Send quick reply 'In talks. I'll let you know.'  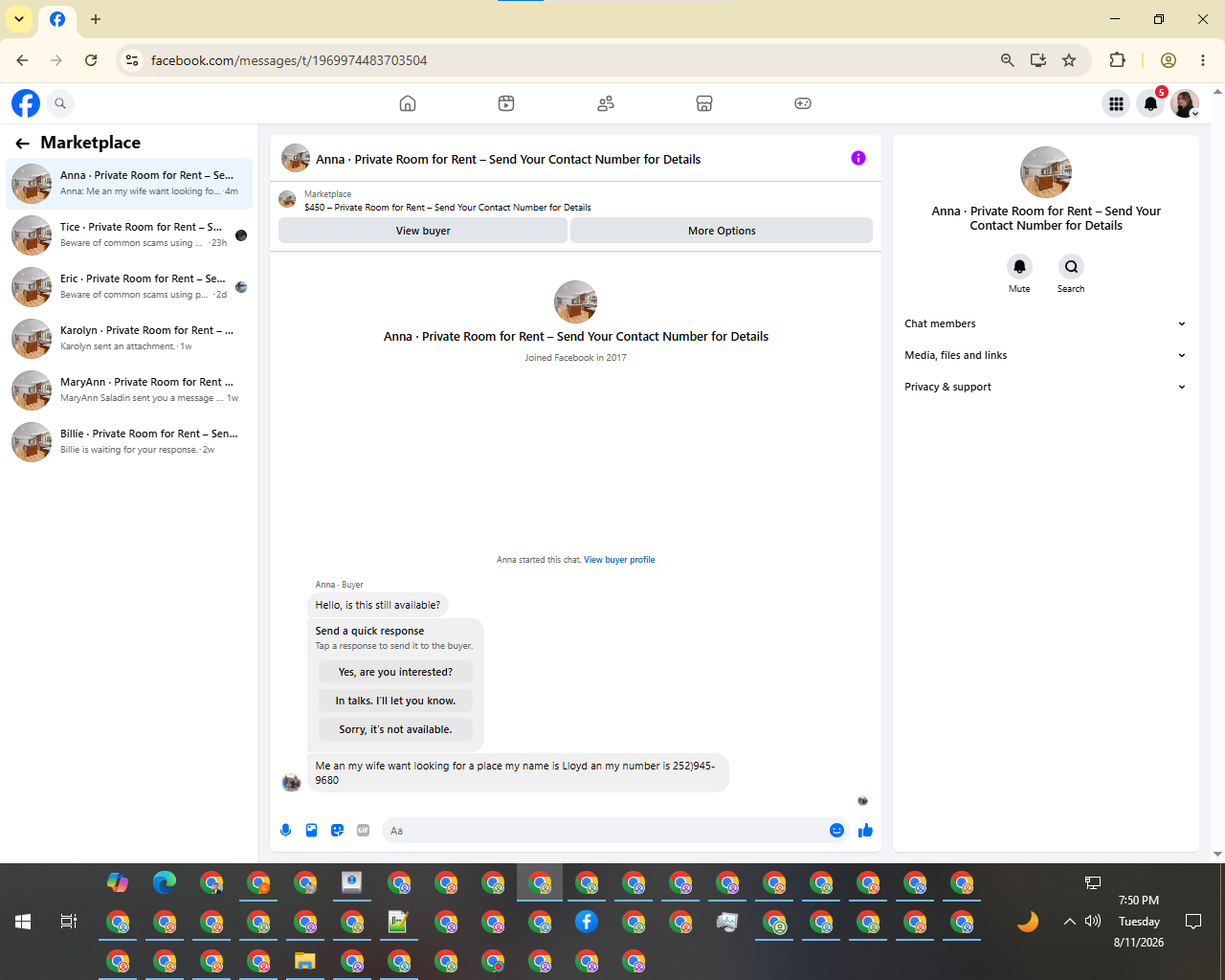pos(395,701)
